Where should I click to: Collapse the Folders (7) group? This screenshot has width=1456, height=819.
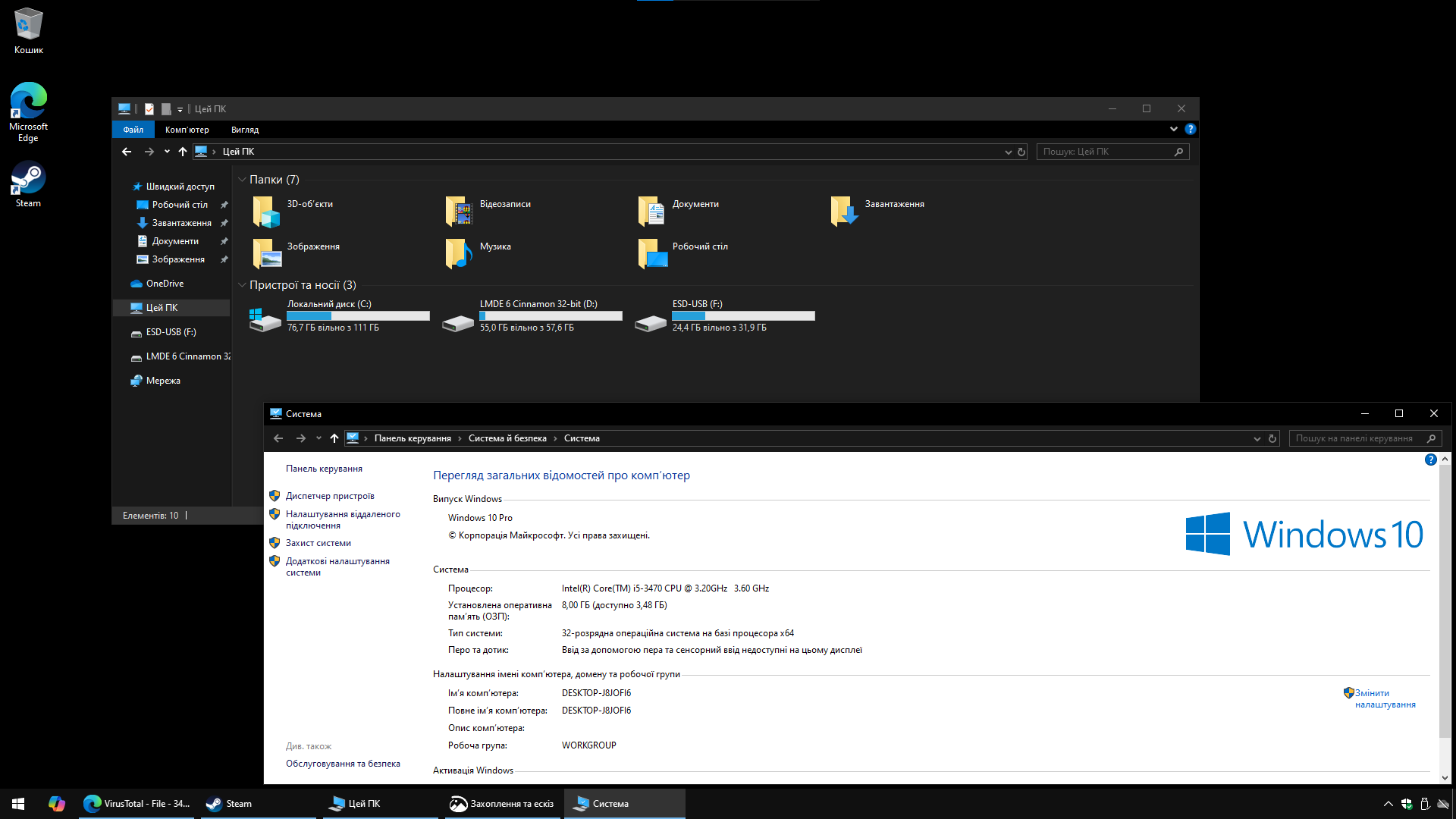pos(242,180)
